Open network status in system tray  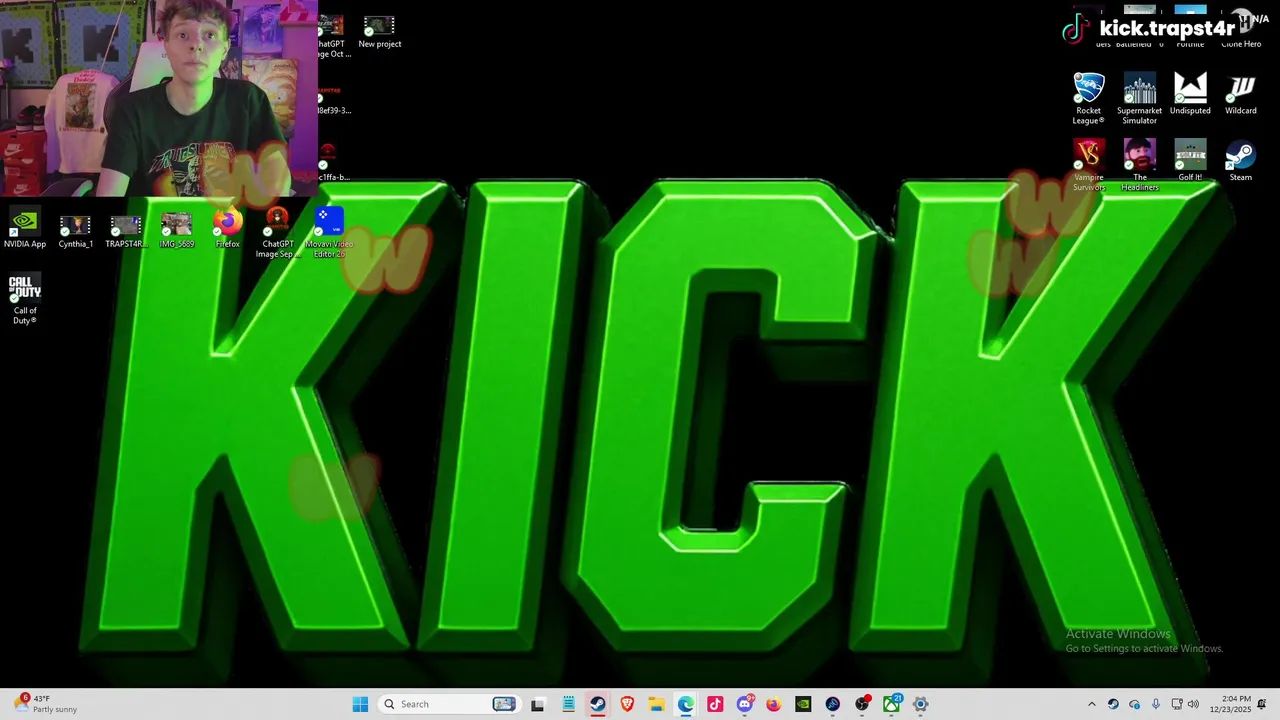pyautogui.click(x=1177, y=704)
